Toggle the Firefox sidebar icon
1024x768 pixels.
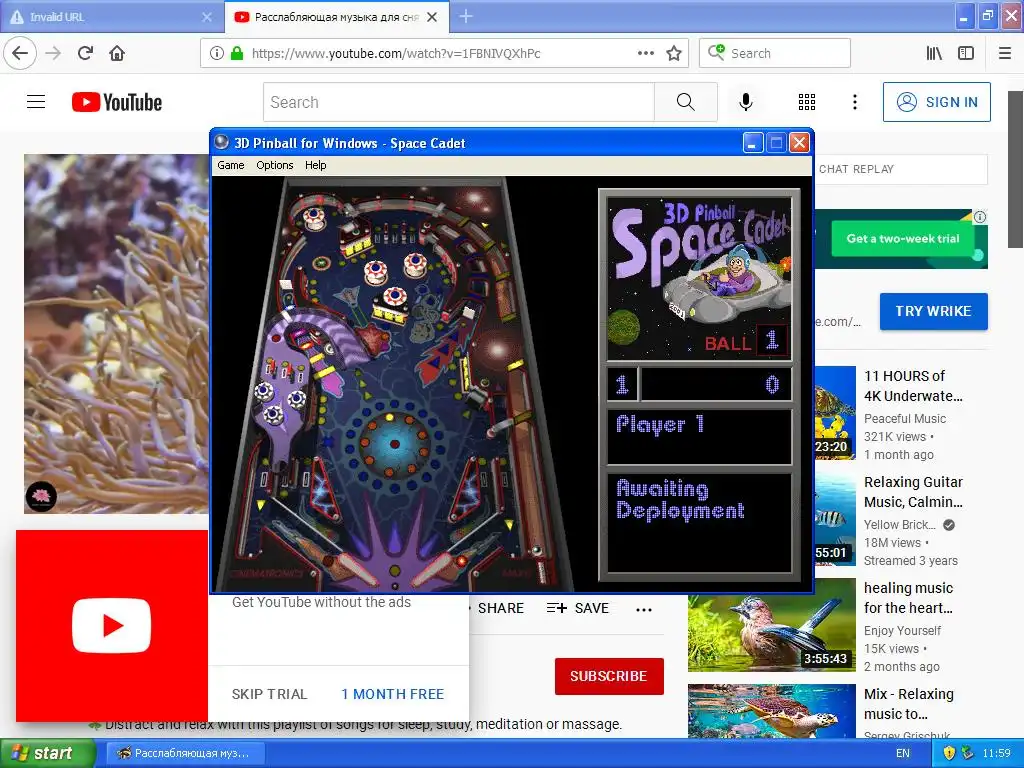point(966,53)
